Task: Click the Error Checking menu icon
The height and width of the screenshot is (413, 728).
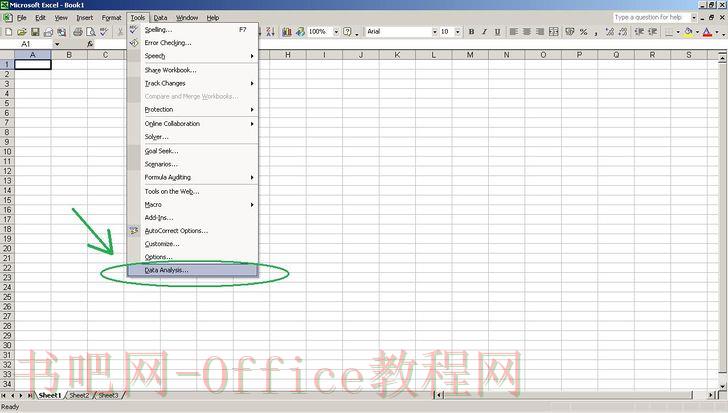Action: [134, 43]
